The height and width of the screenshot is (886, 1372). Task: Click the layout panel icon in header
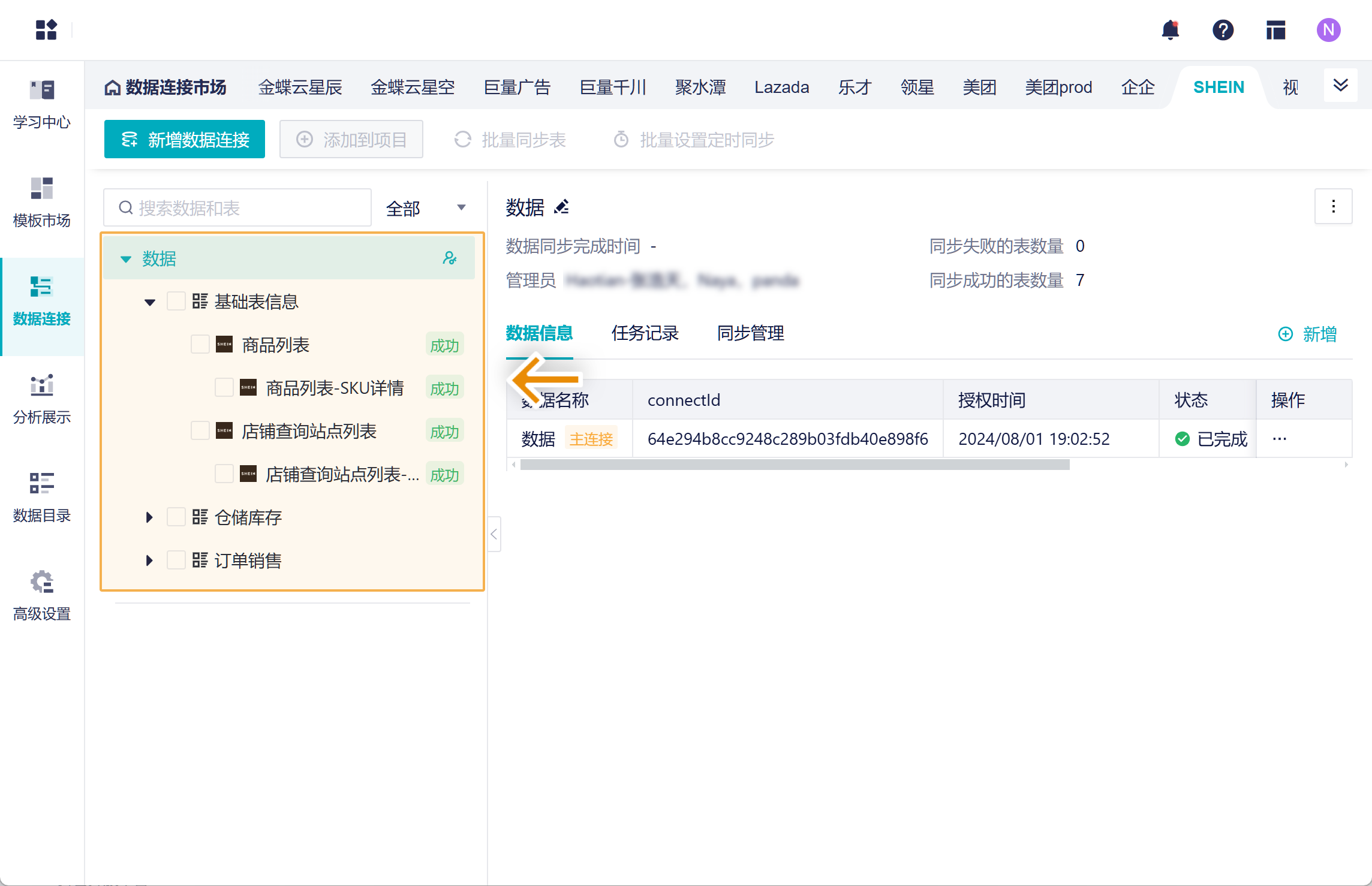click(1275, 30)
